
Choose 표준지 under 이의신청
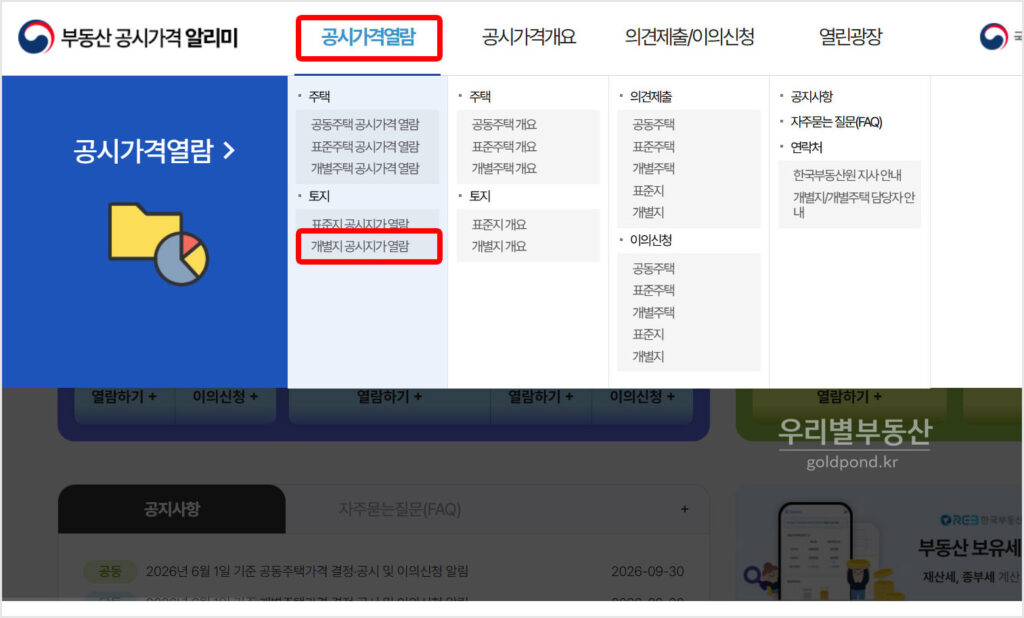(x=648, y=334)
